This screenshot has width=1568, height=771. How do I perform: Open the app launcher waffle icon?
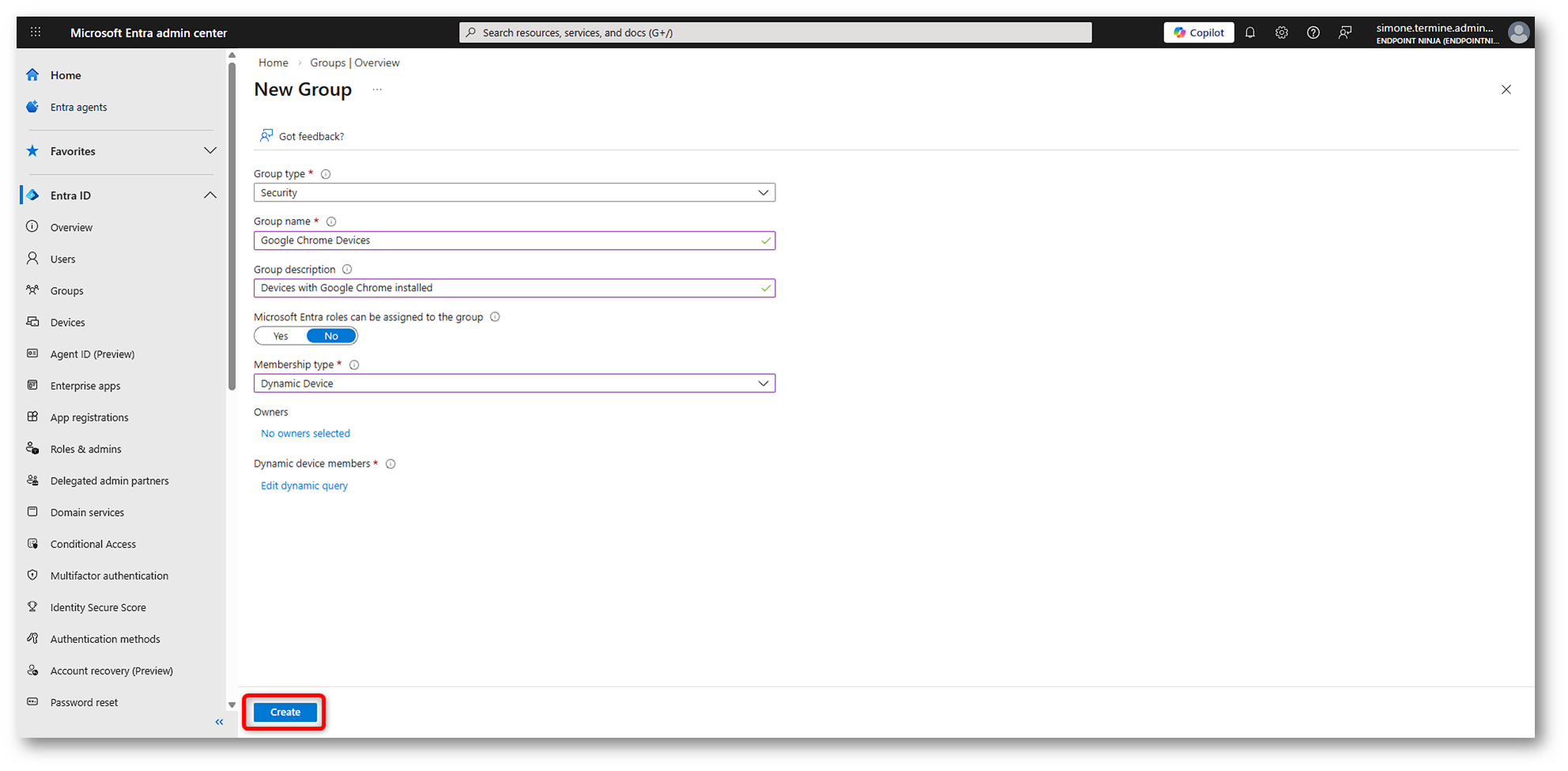tap(36, 32)
